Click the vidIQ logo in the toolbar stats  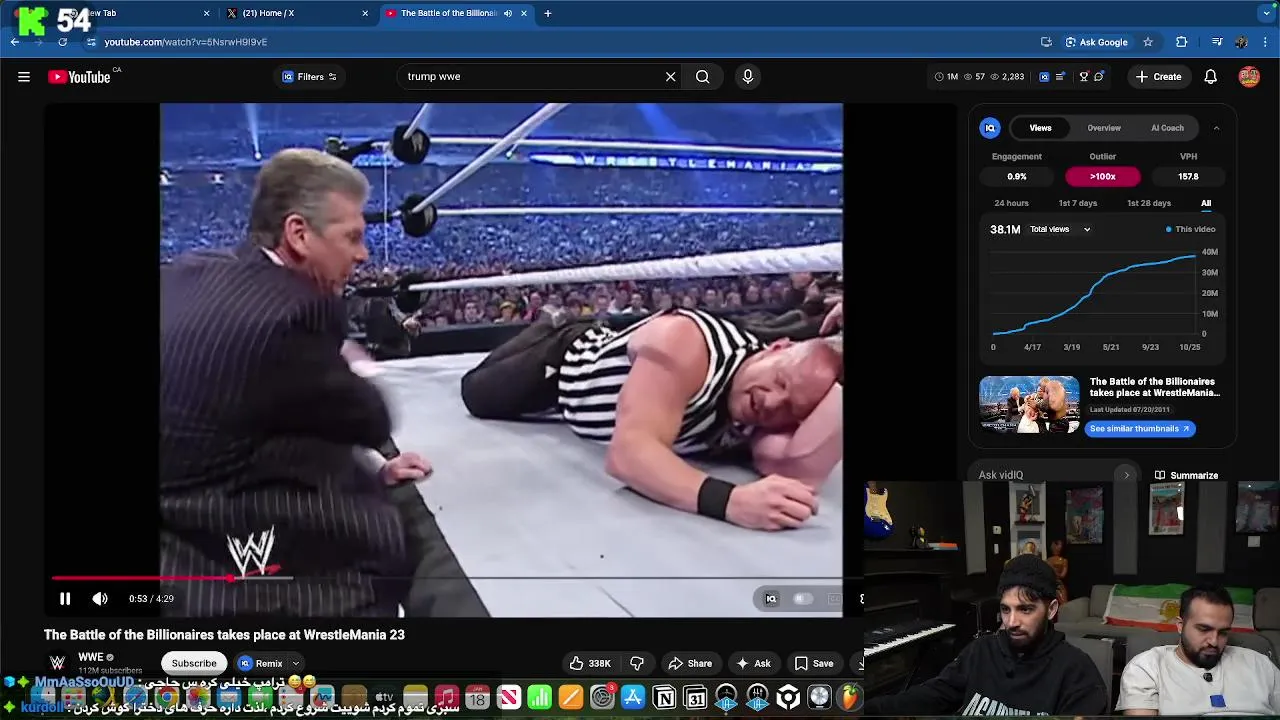coord(1044,77)
